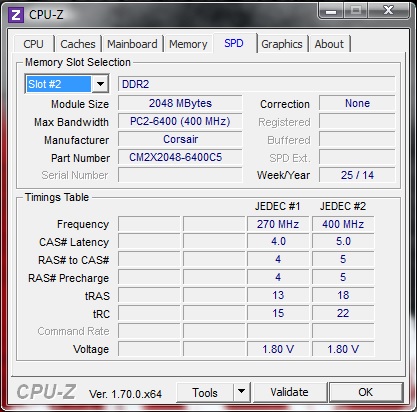
Task: Click the JEDEC #1 voltage 1.80 V
Action: click(x=278, y=349)
